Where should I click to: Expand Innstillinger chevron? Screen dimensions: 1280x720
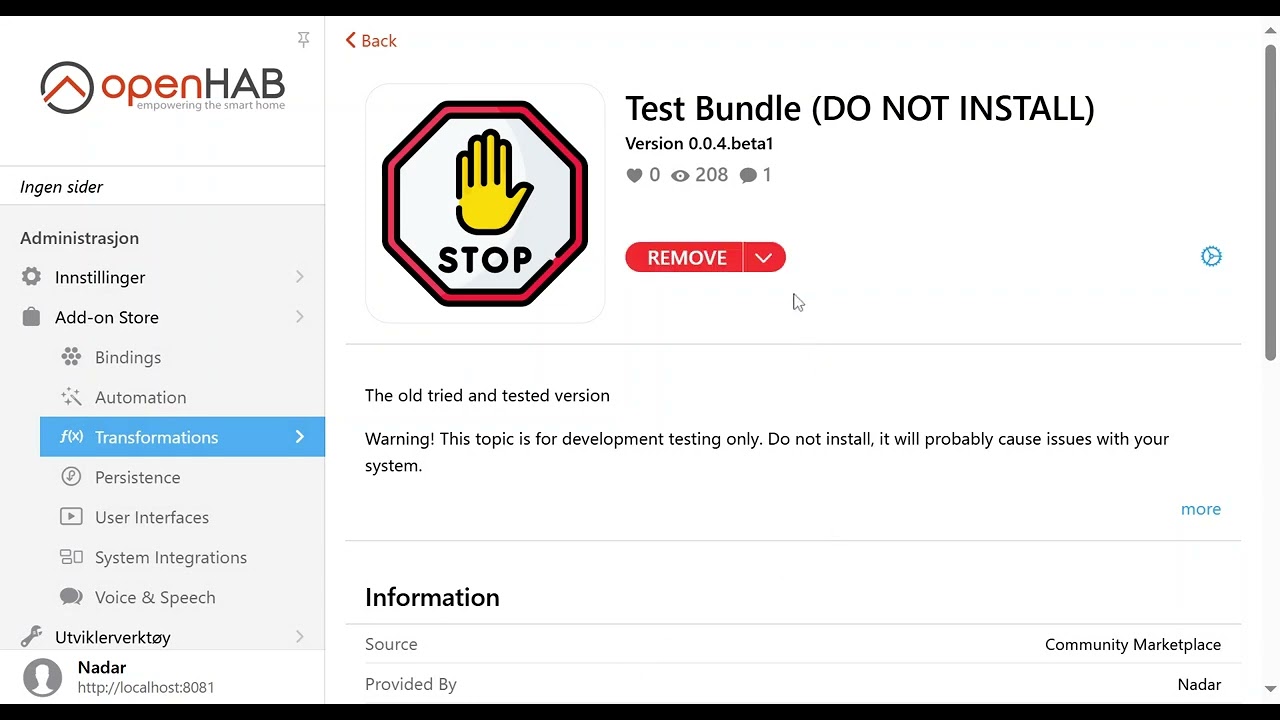click(x=299, y=277)
